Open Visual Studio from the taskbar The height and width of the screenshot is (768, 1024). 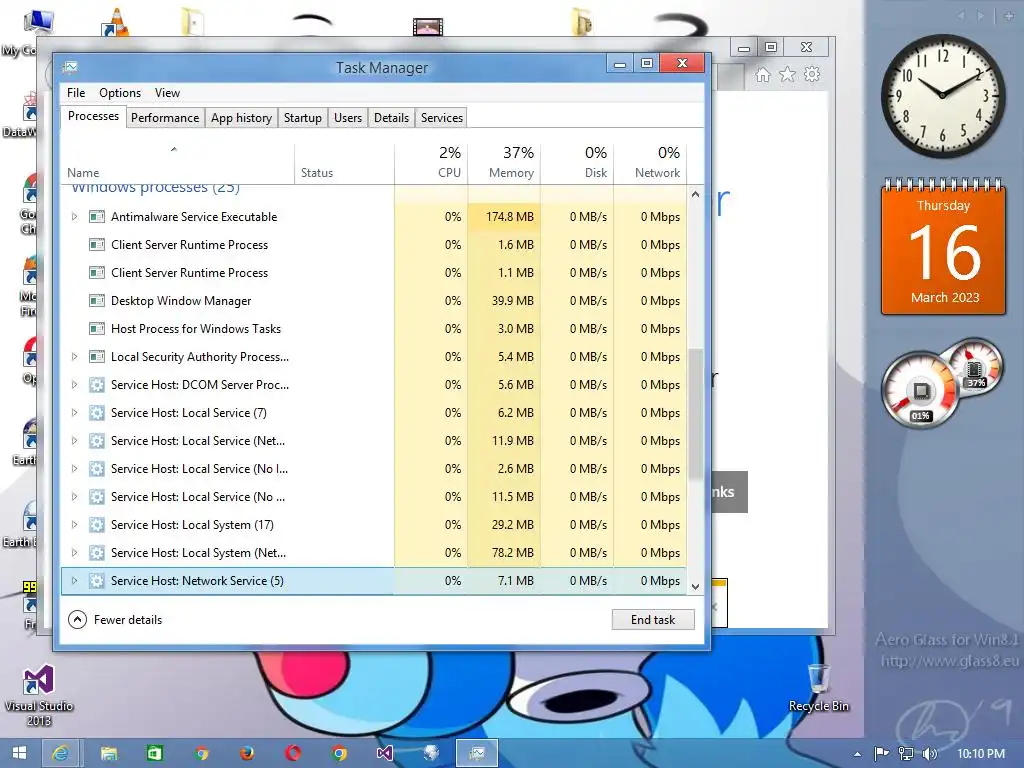click(385, 754)
